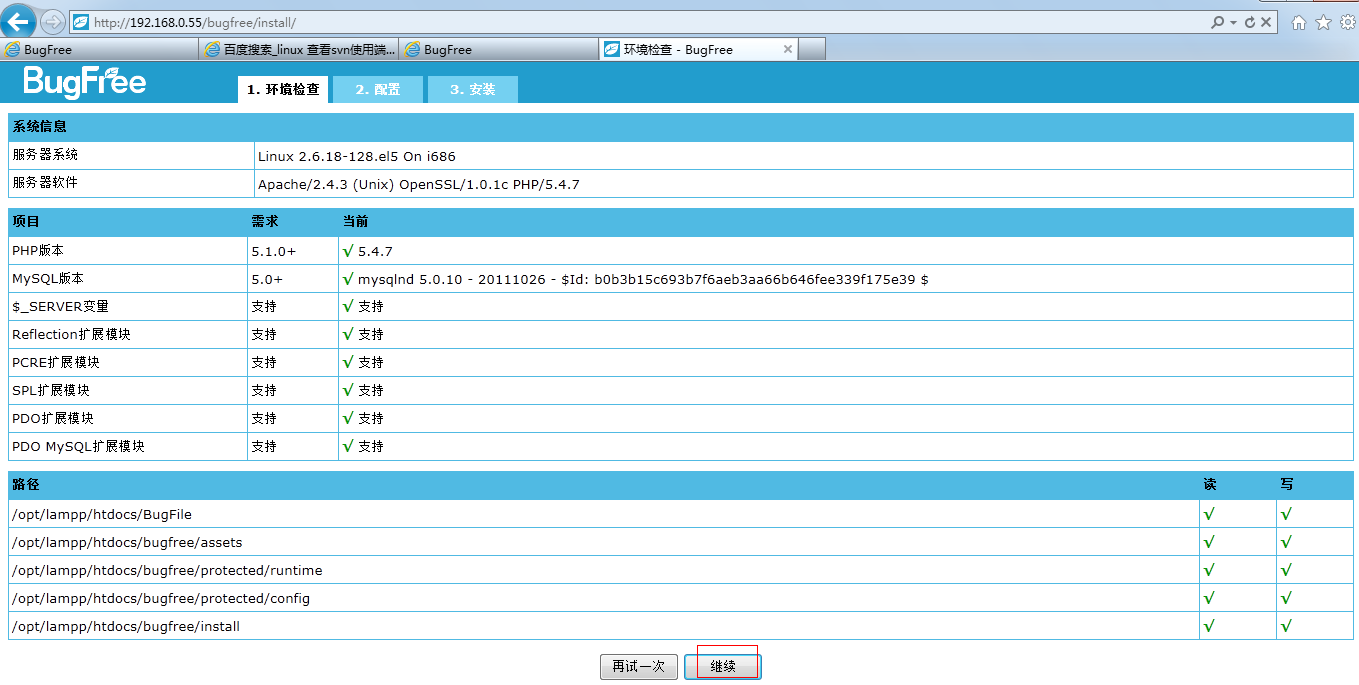Screen dimensions: 1359x685
Task: Click the read checkmark for BugFile path
Action: (x=1209, y=513)
